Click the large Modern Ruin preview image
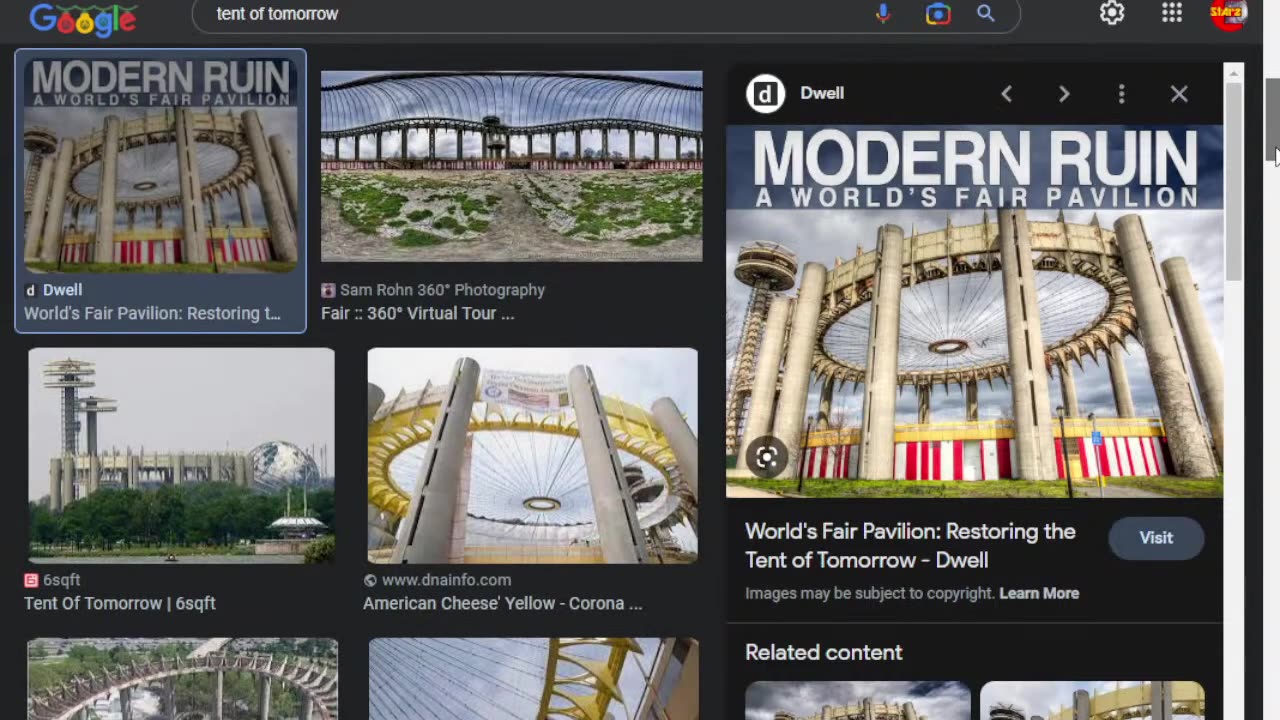This screenshot has width=1280, height=720. click(974, 311)
